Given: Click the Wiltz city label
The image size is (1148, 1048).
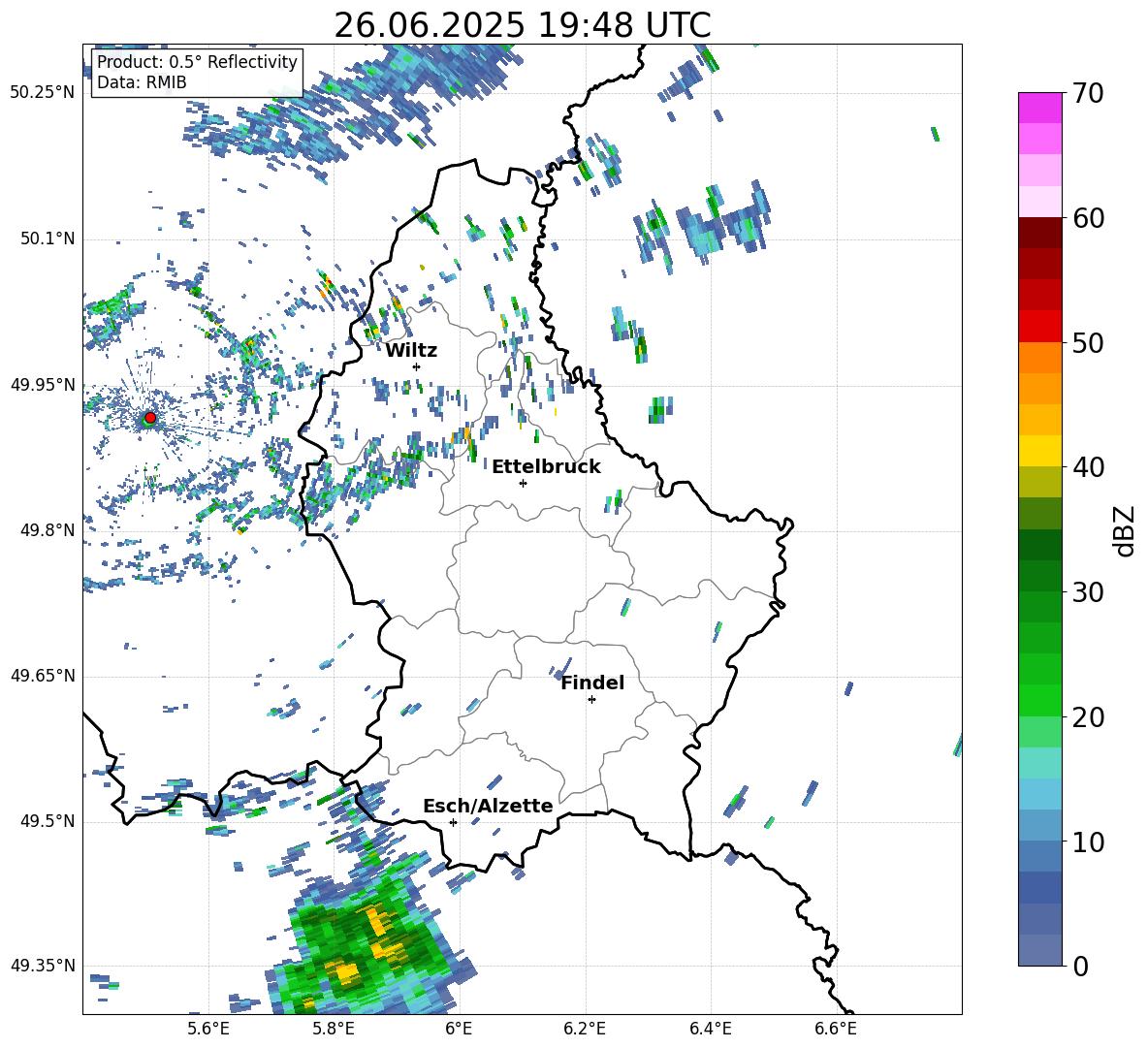Looking at the screenshot, I should click(x=411, y=351).
